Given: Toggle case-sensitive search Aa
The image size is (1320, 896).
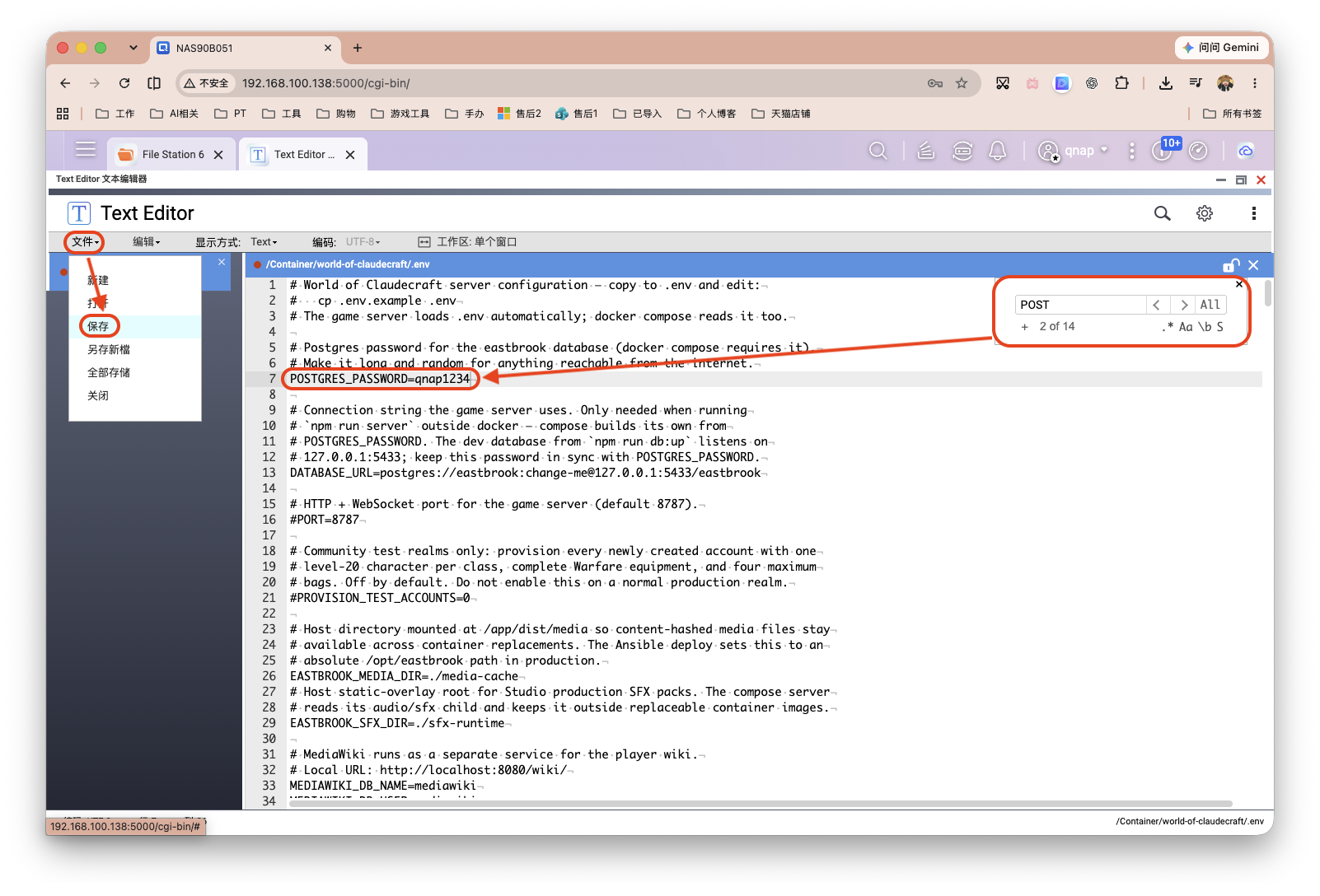Looking at the screenshot, I should [x=1186, y=327].
